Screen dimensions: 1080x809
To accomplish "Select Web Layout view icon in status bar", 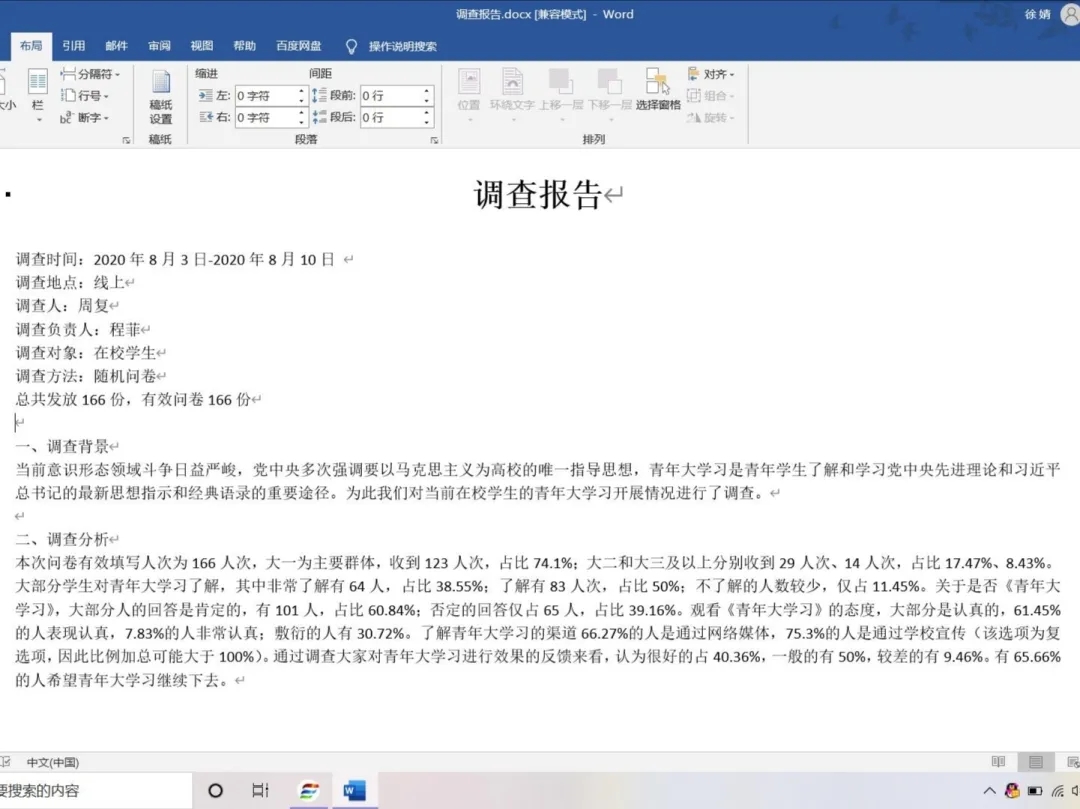I will coord(1073,762).
